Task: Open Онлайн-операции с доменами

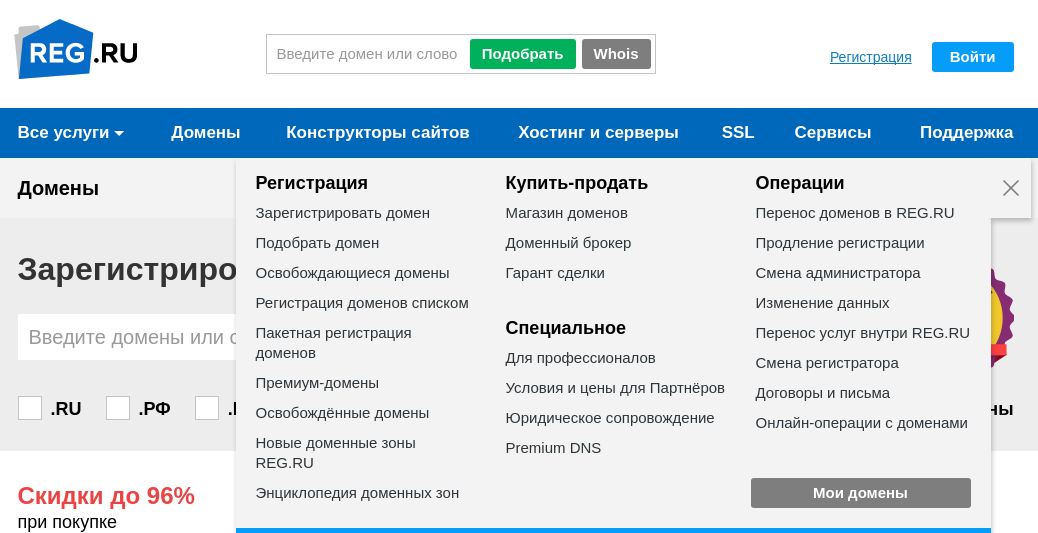Action: (x=862, y=422)
